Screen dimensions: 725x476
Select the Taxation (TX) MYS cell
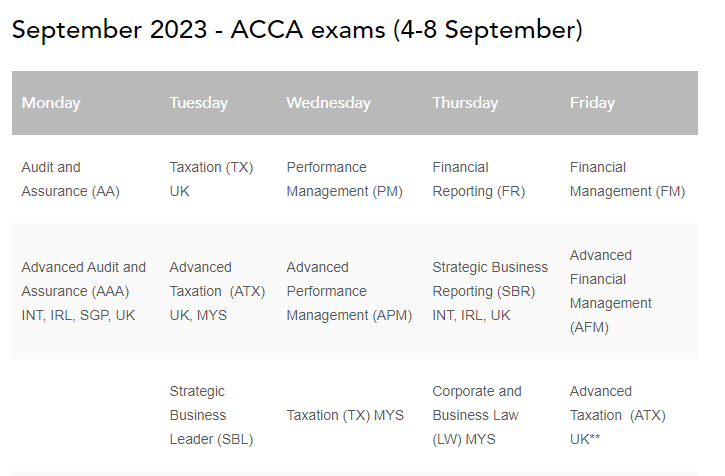pos(345,415)
